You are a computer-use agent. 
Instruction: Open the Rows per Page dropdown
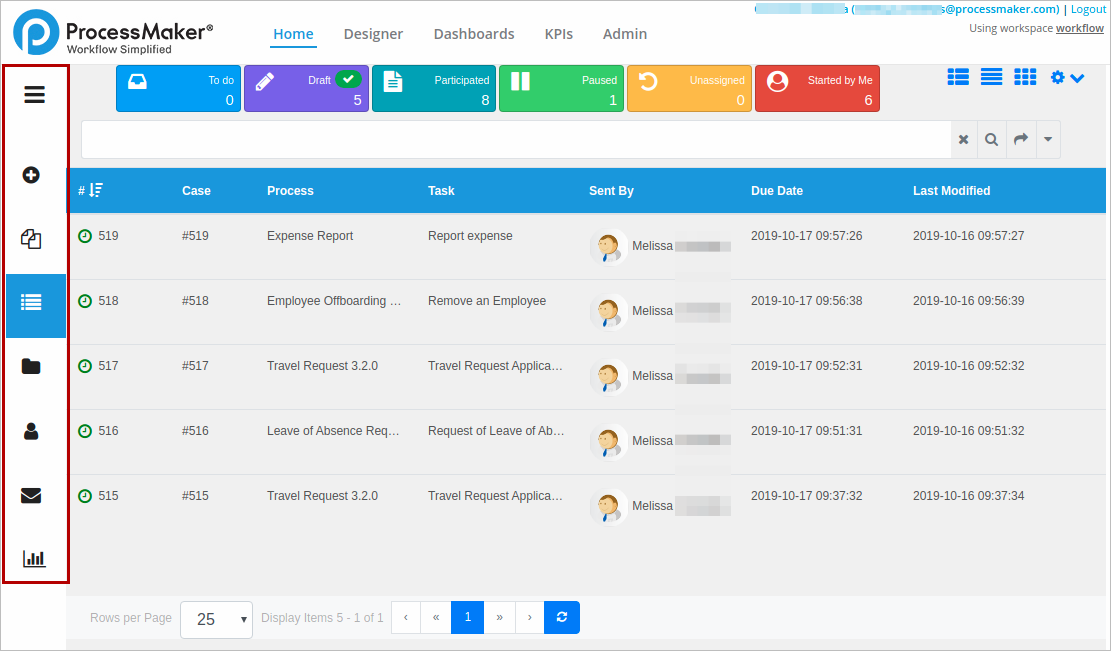click(x=217, y=619)
